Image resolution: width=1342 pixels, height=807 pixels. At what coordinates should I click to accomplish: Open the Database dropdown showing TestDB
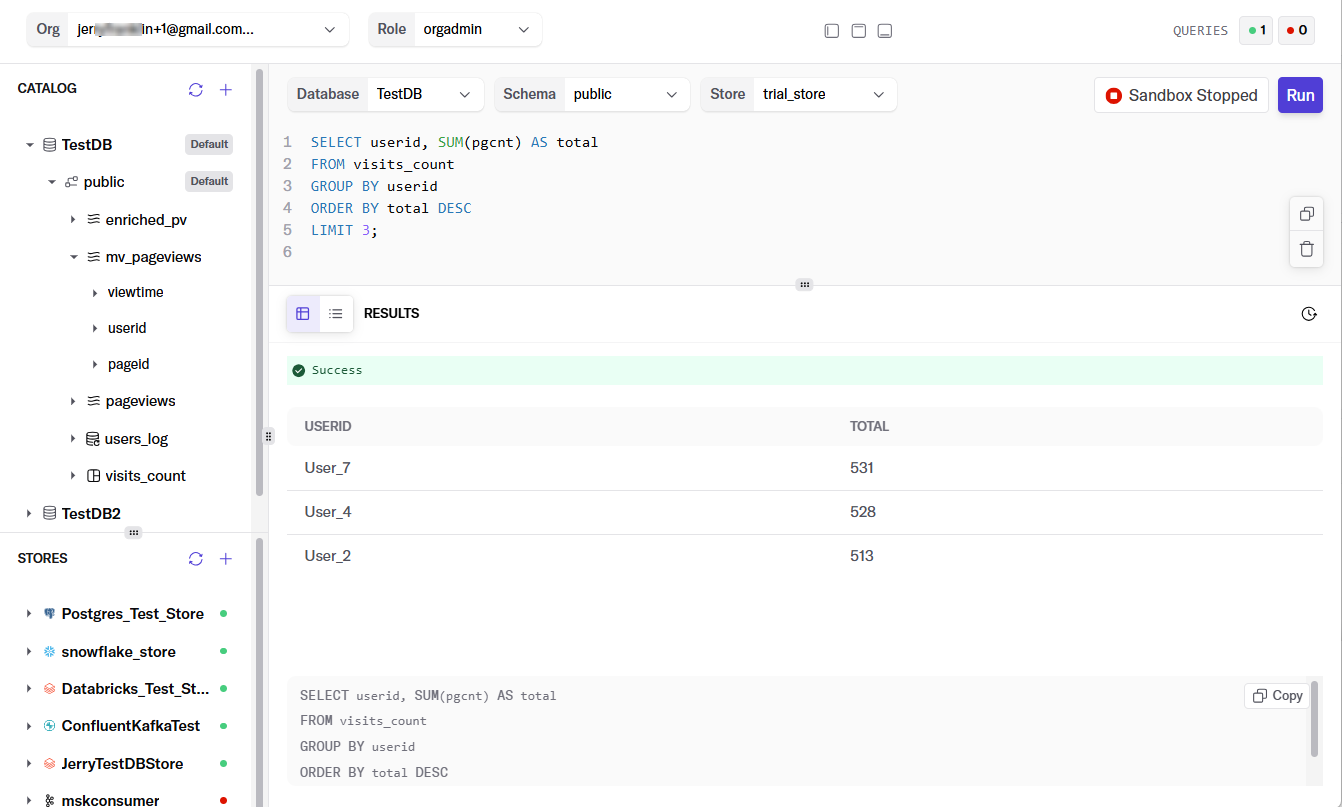click(424, 94)
